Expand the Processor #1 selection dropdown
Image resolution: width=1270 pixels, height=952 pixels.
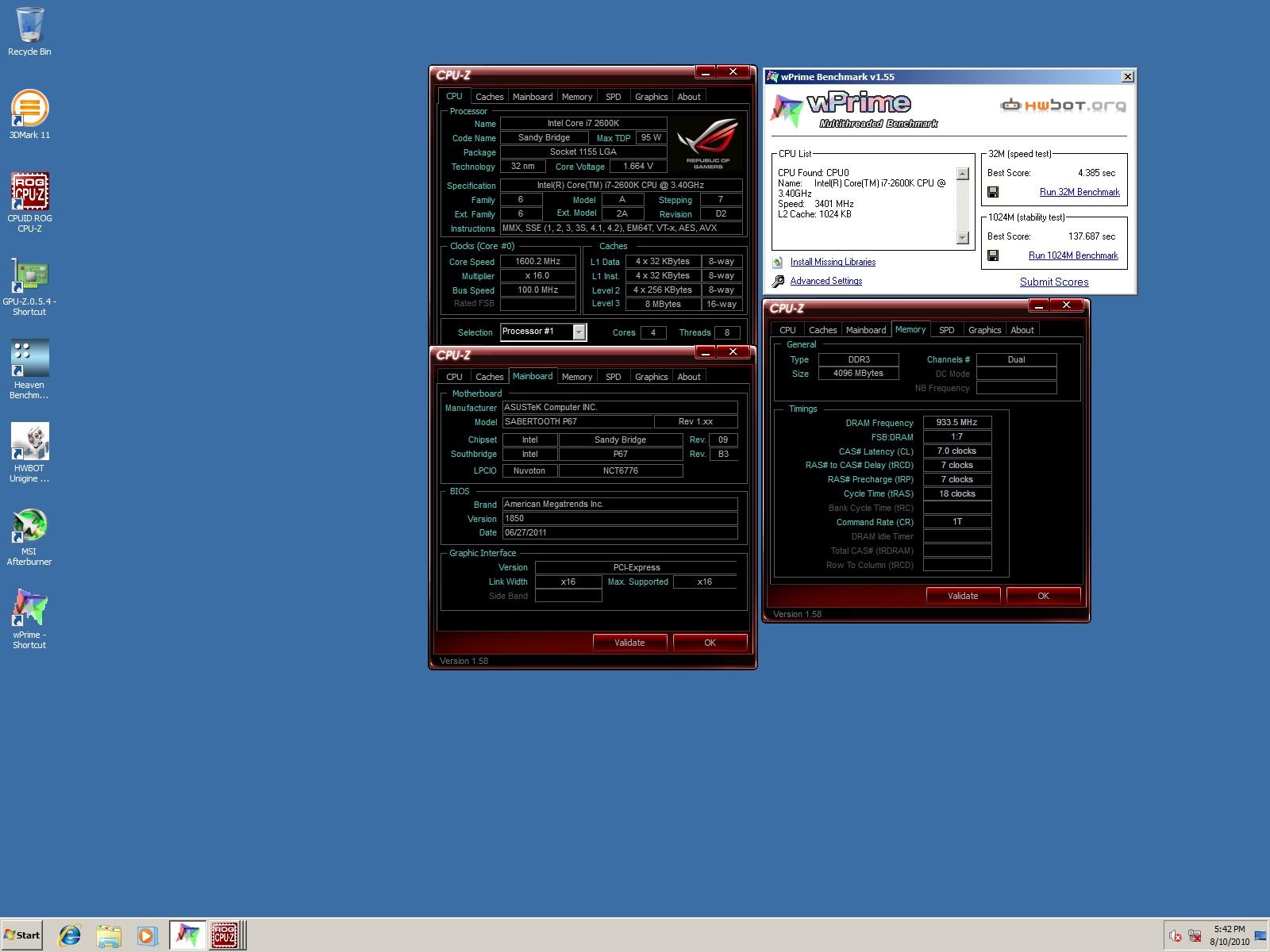(x=579, y=332)
